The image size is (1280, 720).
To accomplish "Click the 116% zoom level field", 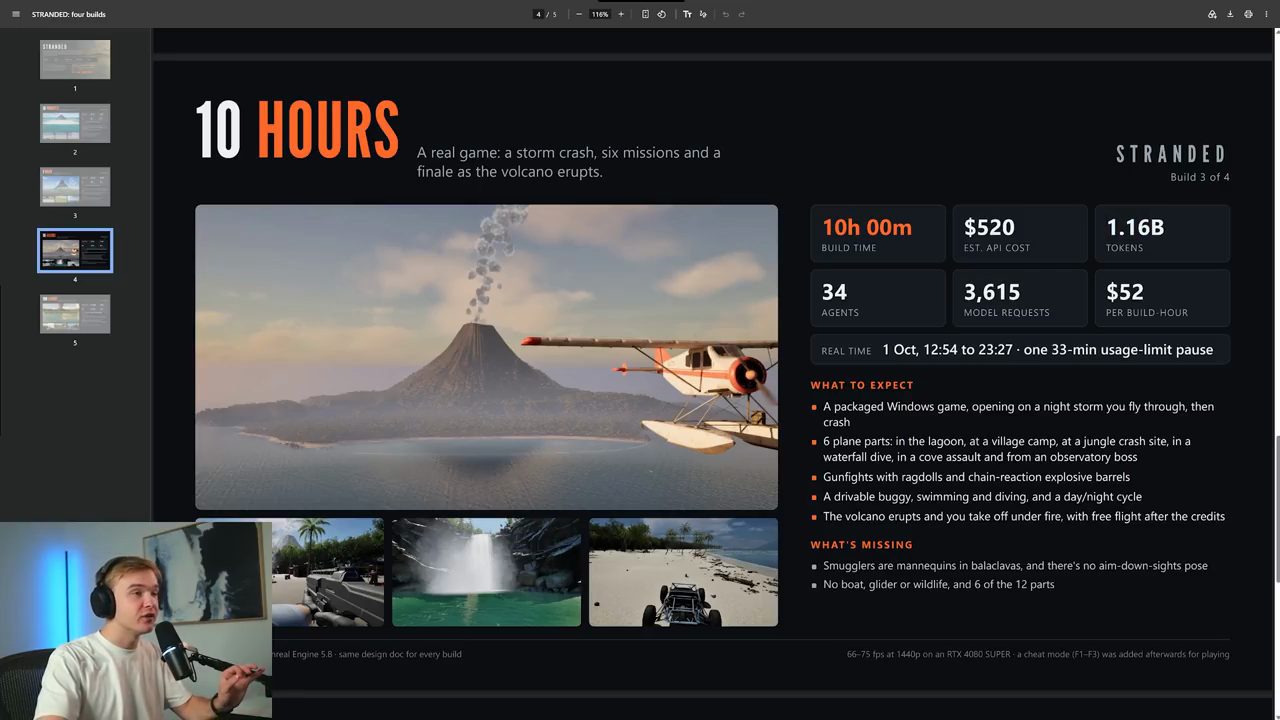I will point(600,14).
